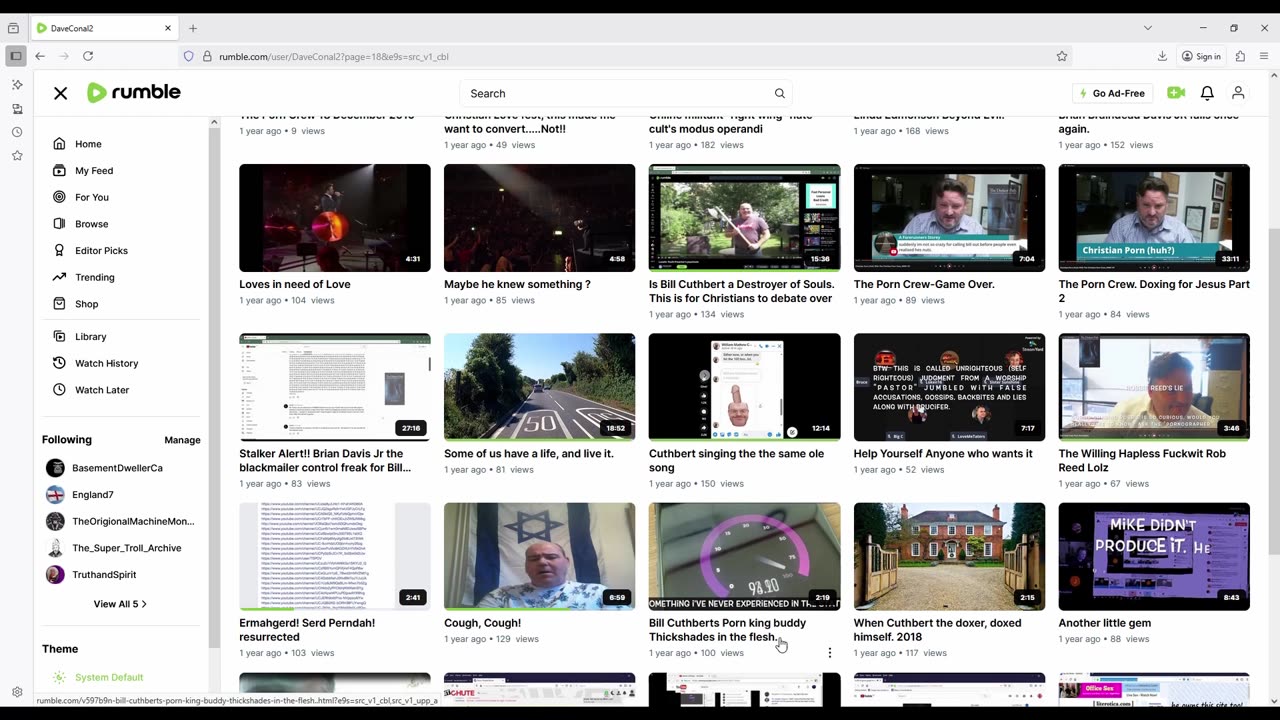Open Destroyer of Souls video thumbnail
The image size is (1280, 720).
745,218
